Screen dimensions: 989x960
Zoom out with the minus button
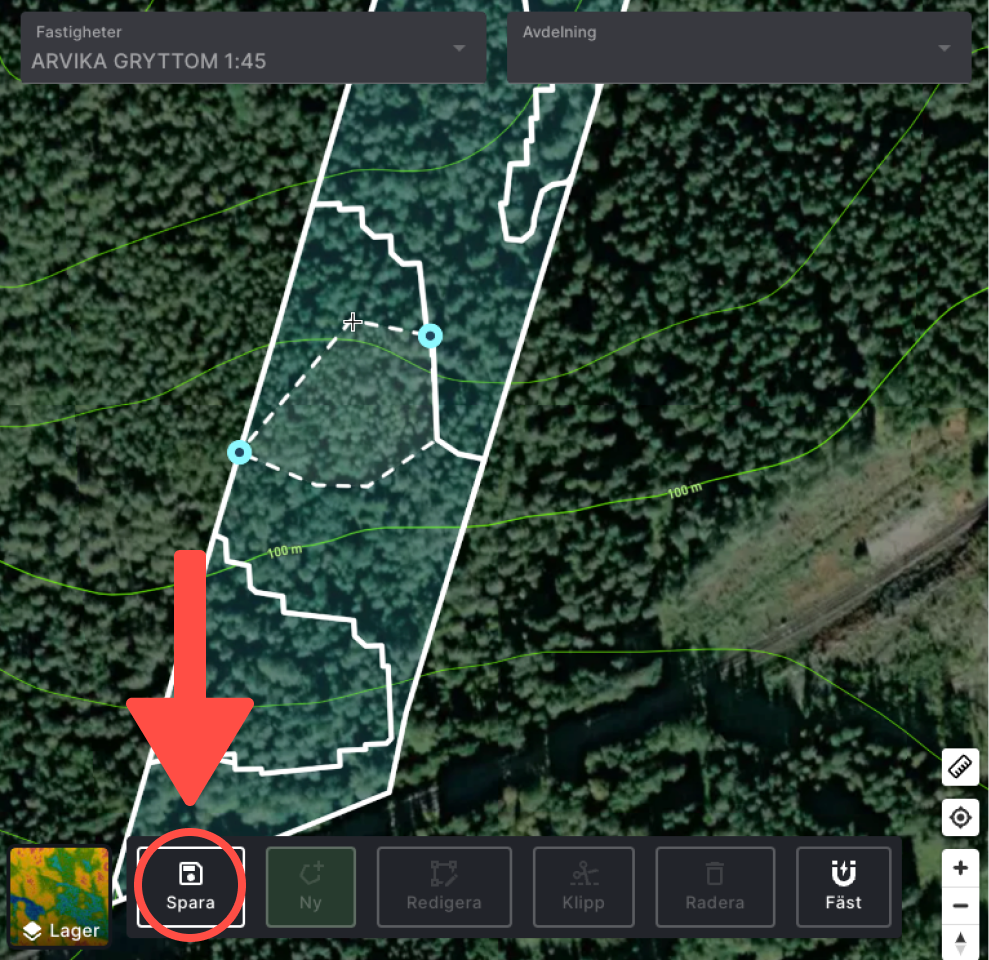[960, 906]
